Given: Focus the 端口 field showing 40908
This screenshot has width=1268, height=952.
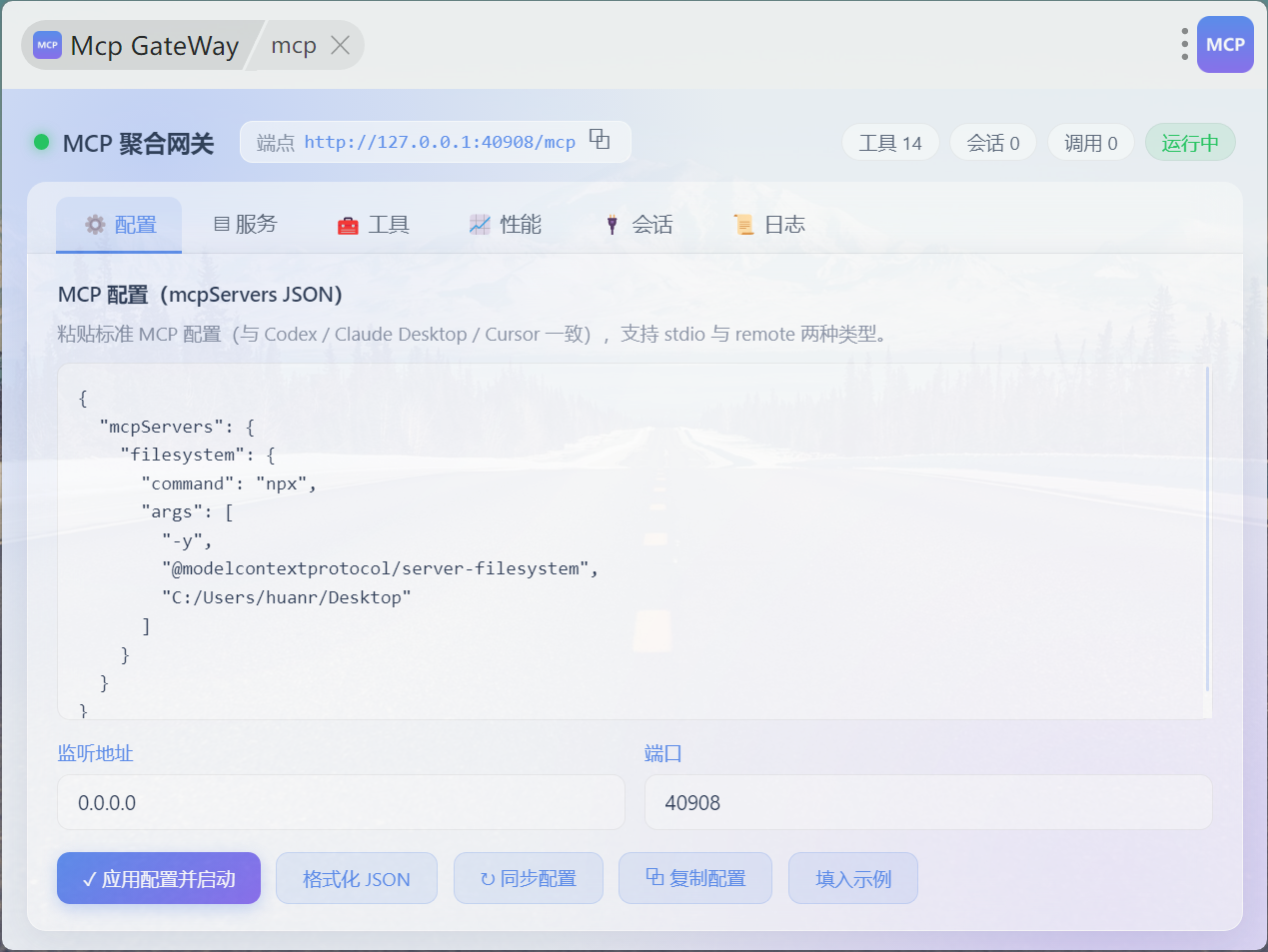Looking at the screenshot, I should [928, 802].
